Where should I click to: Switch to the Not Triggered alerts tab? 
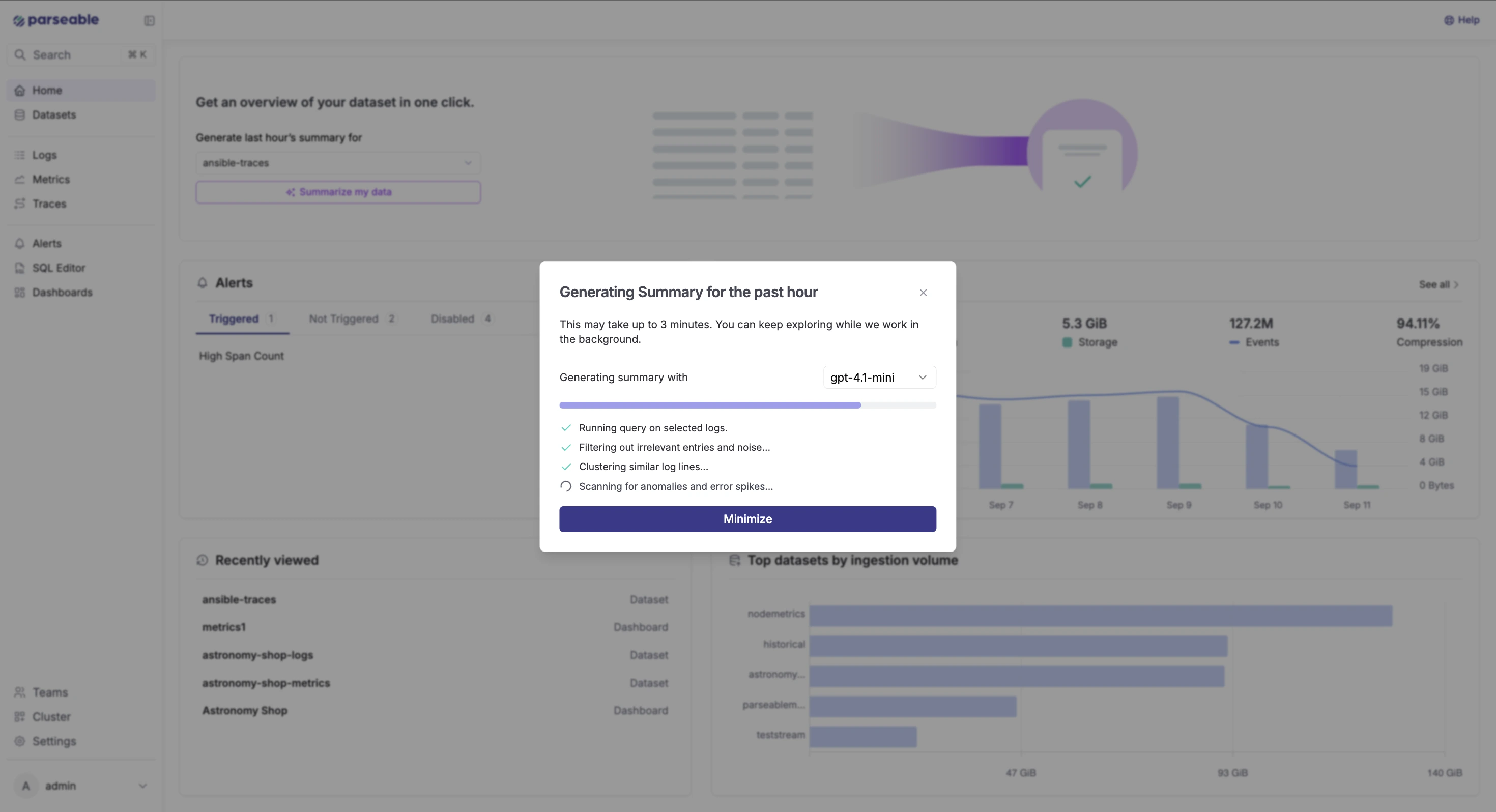tap(343, 318)
